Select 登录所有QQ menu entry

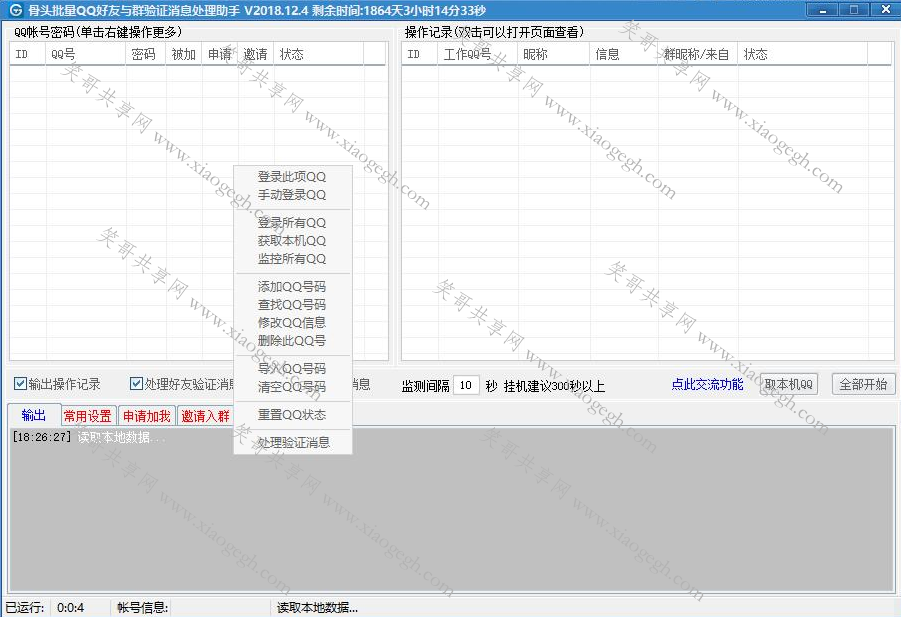[292, 222]
